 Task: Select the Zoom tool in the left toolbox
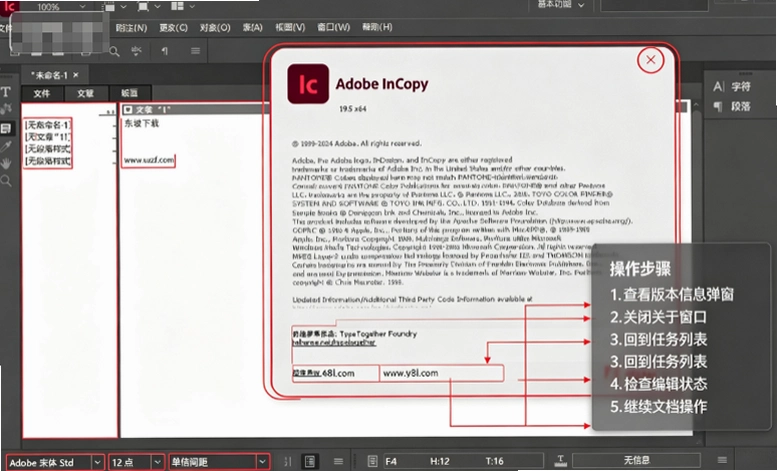6,180
